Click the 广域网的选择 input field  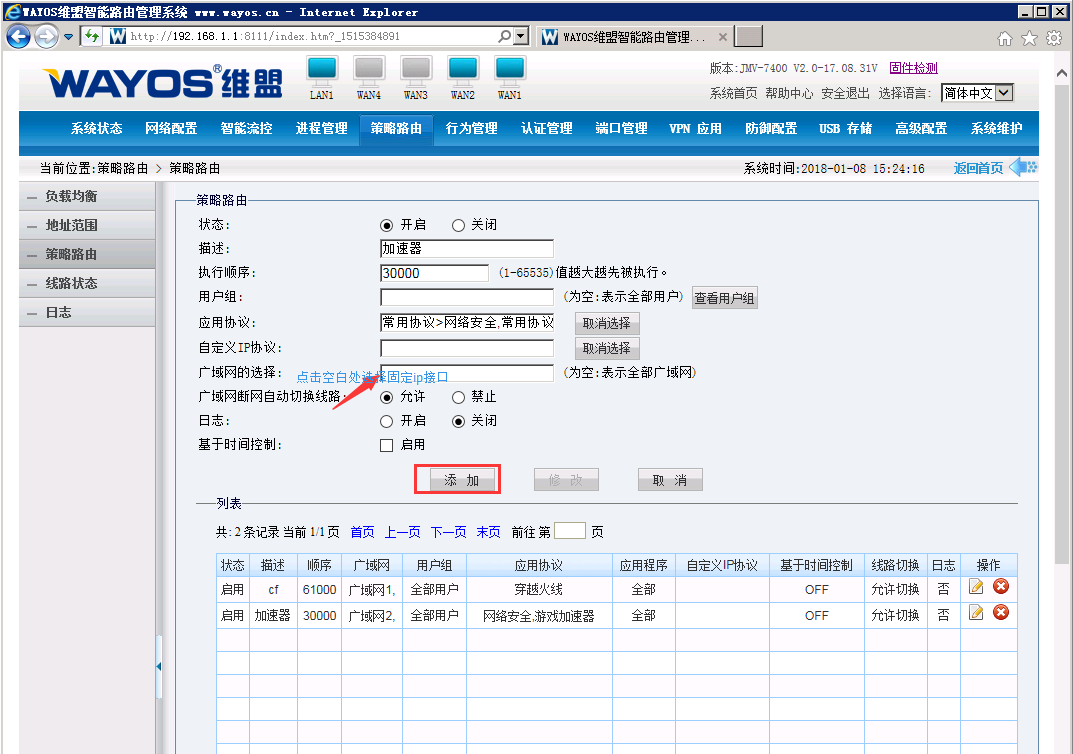(467, 373)
